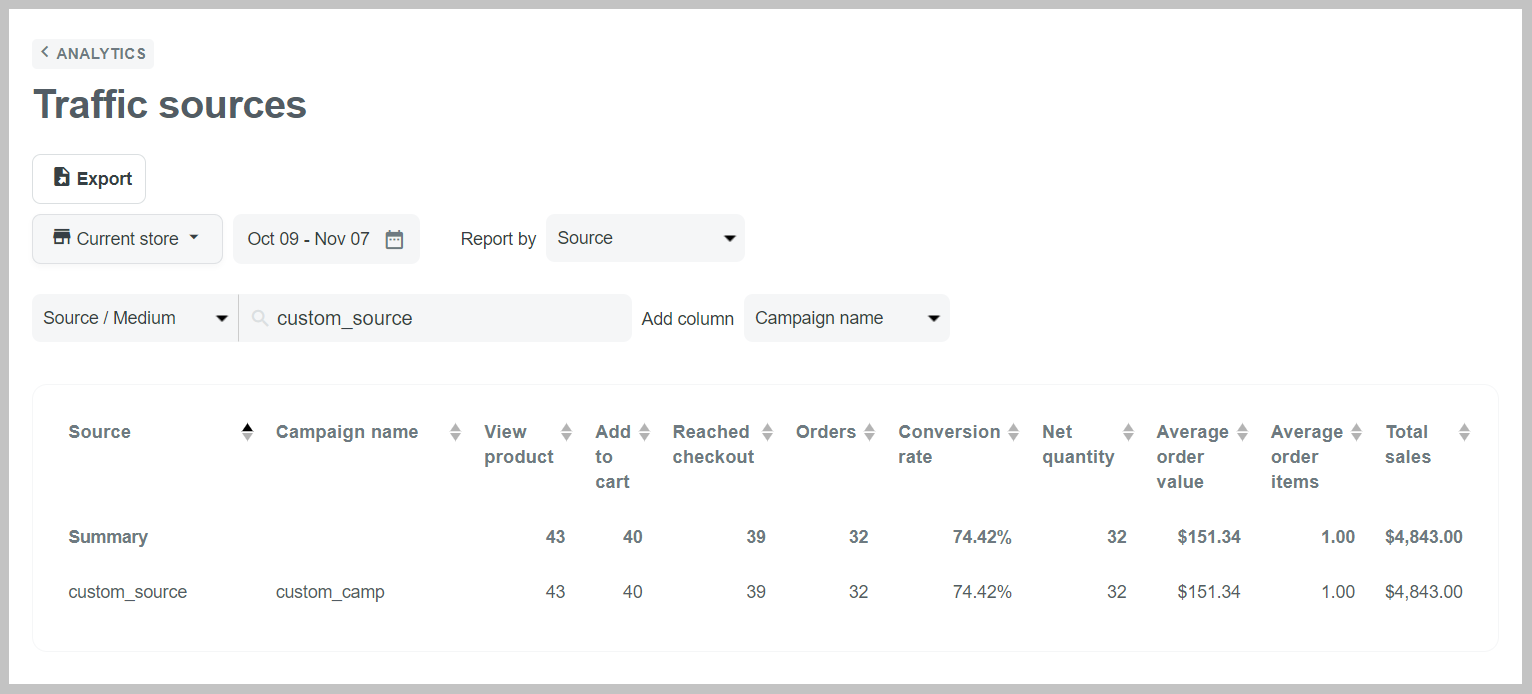
Task: Click the Average order items header
Action: coord(1306,457)
